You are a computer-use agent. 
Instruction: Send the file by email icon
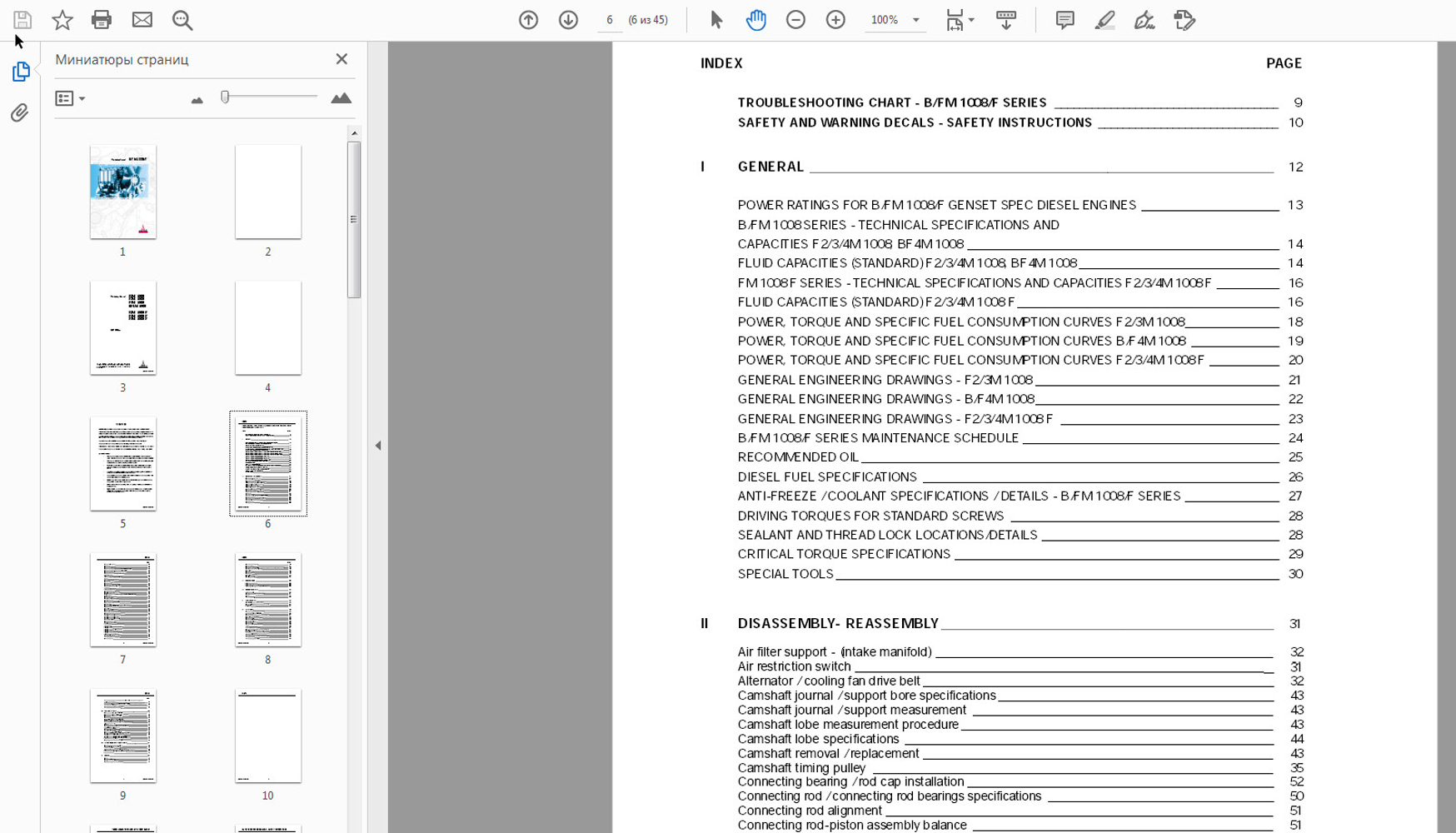(x=142, y=20)
